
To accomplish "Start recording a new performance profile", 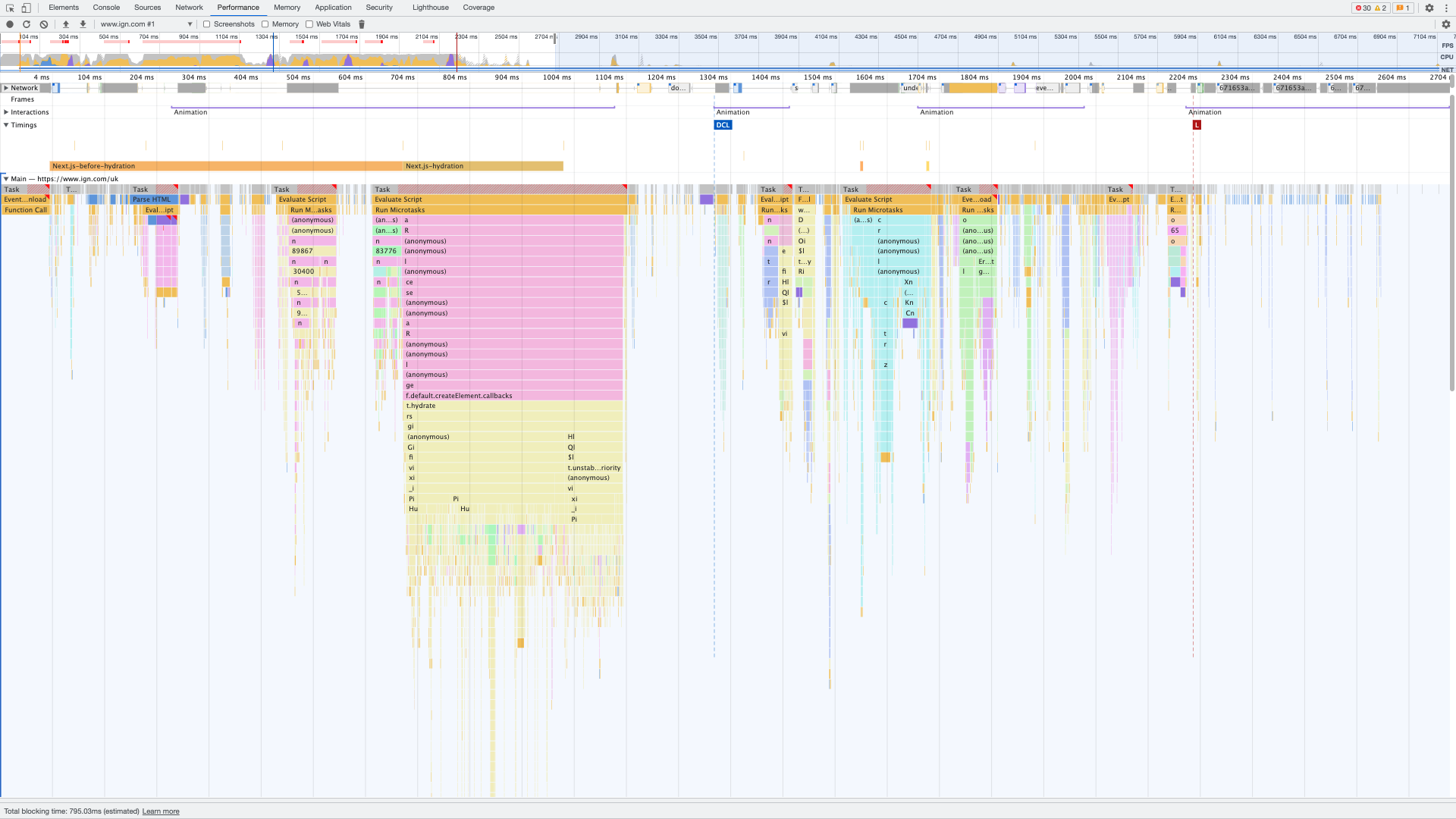I will (10, 24).
